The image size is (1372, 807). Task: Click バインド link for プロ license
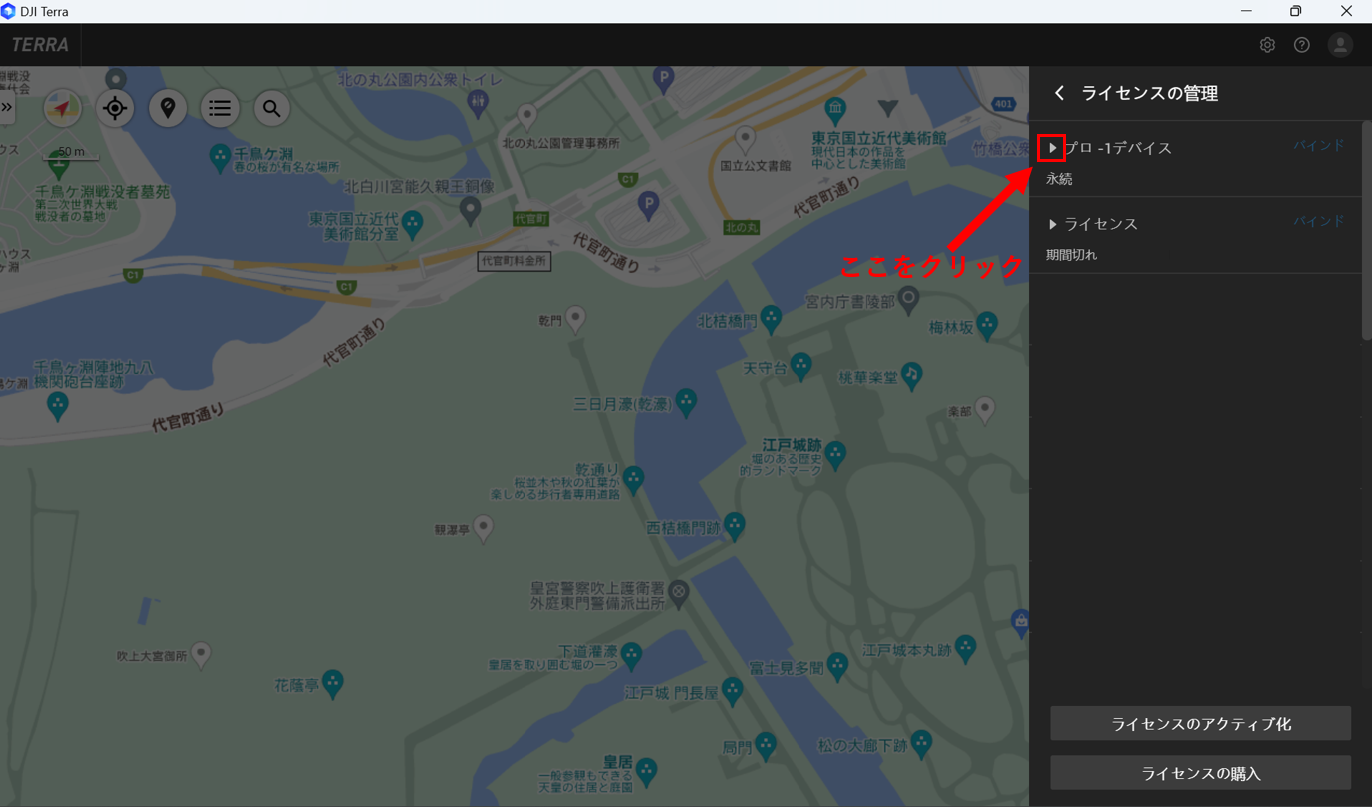(x=1319, y=146)
